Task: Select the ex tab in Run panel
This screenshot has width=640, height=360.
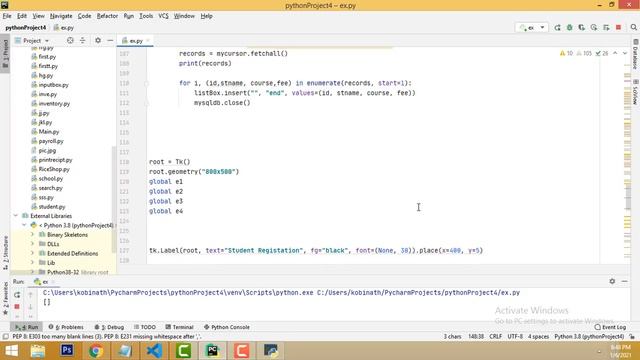Action: [x=44, y=282]
